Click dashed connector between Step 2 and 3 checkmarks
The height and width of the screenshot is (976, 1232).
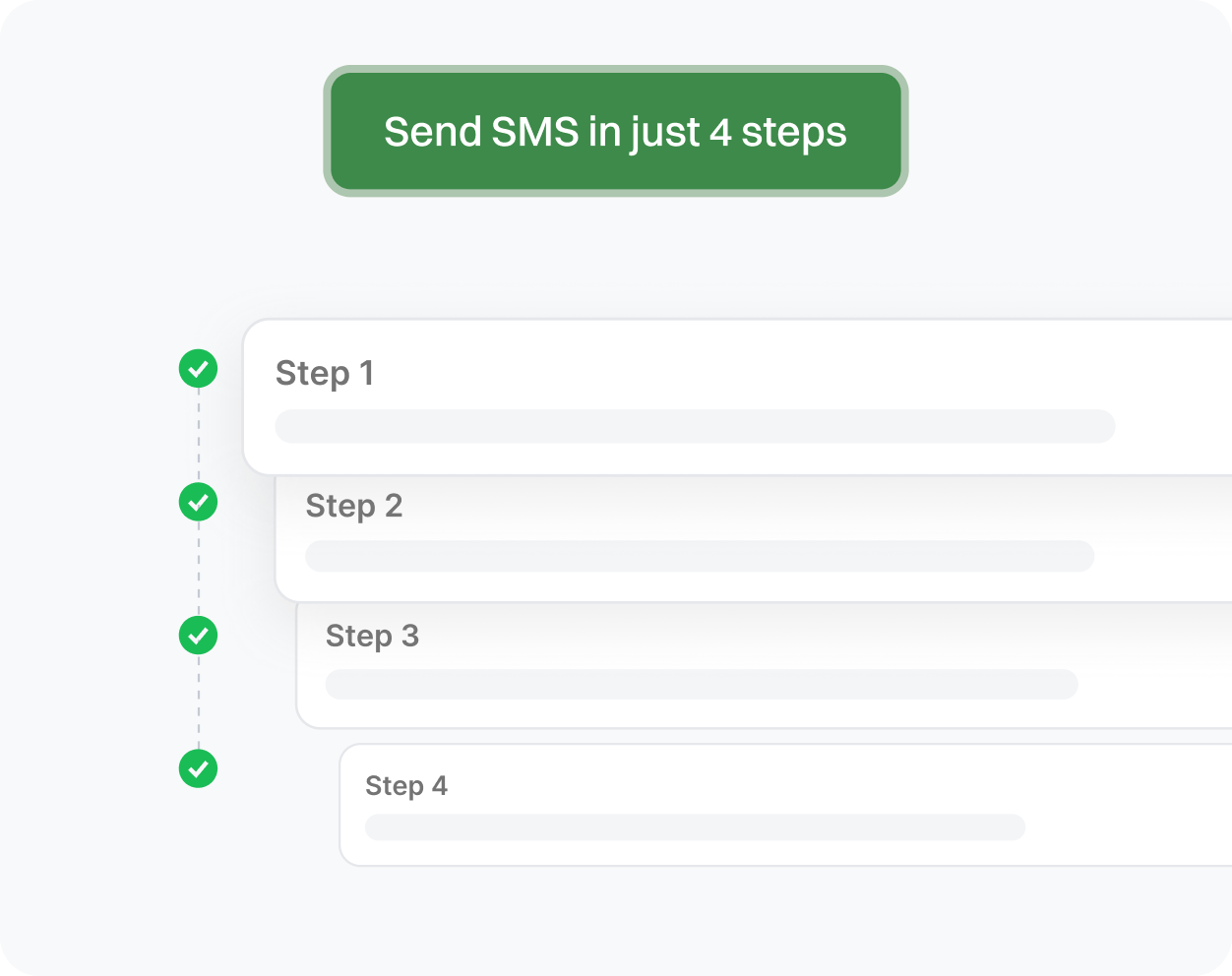198,569
